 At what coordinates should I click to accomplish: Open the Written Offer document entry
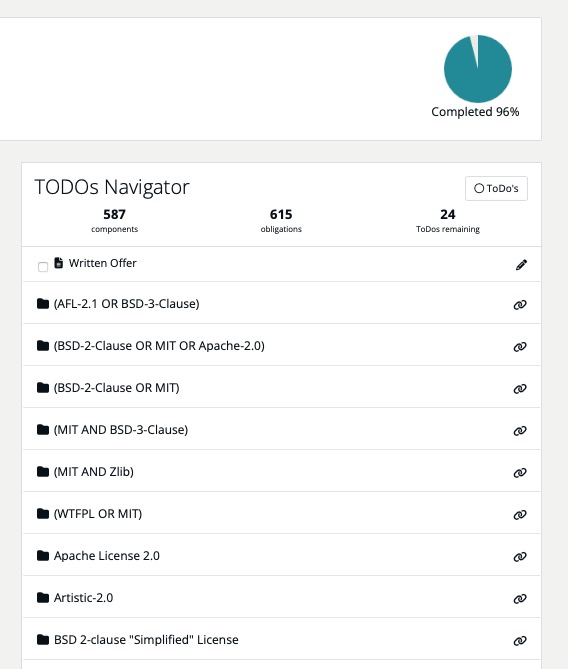102,263
